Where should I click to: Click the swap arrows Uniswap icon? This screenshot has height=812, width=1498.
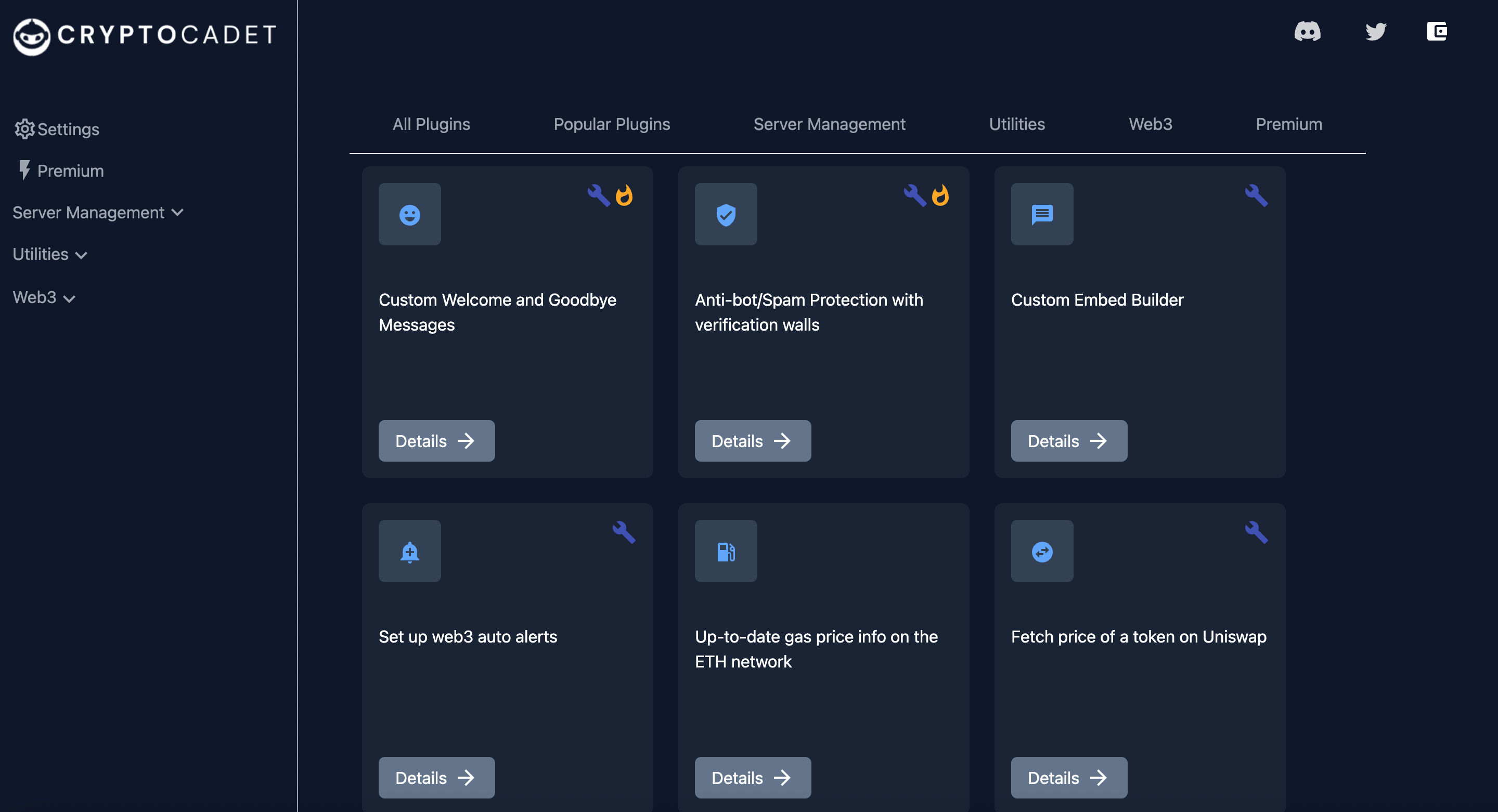(x=1041, y=551)
